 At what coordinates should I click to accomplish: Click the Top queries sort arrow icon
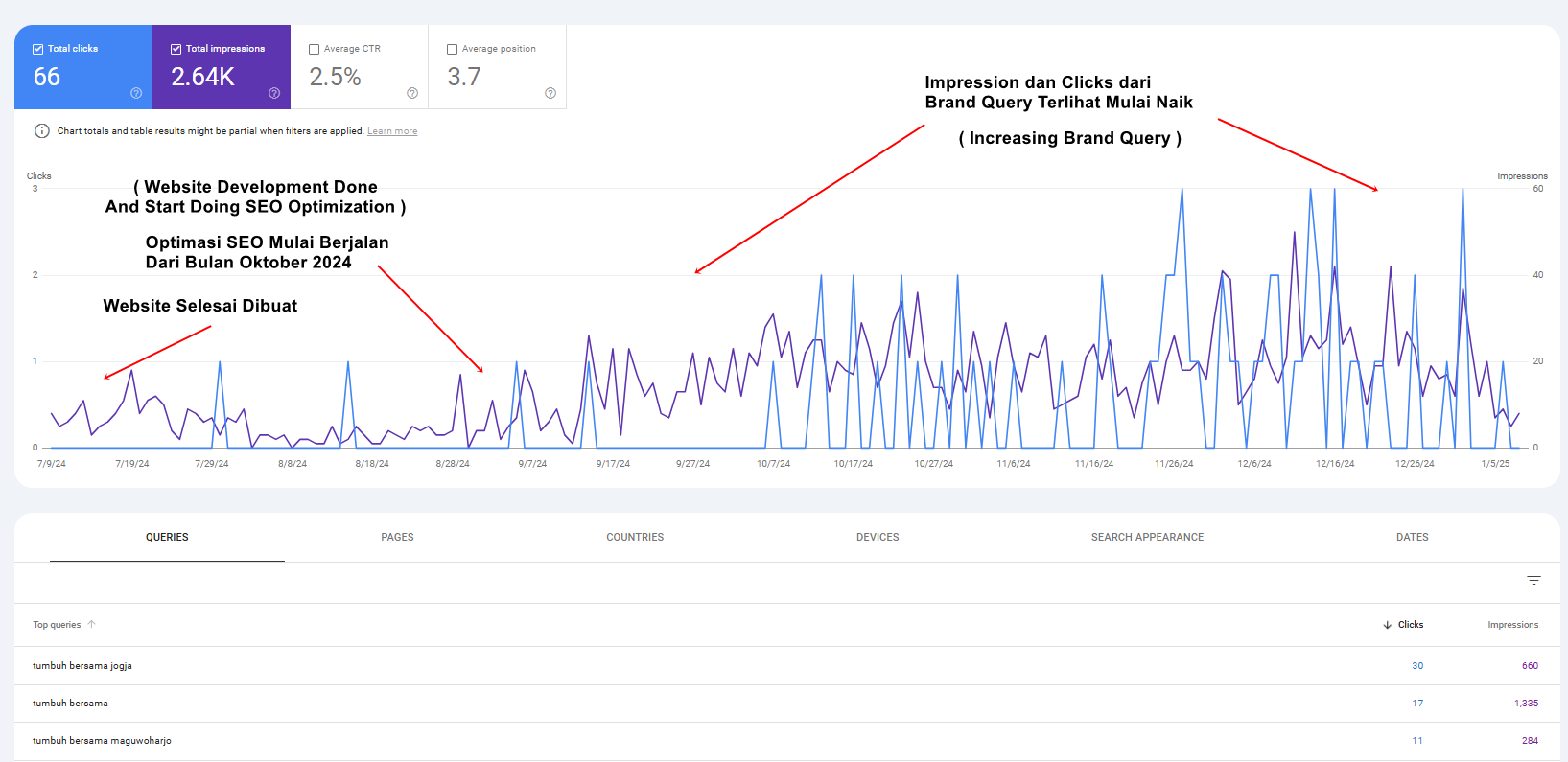[x=92, y=624]
